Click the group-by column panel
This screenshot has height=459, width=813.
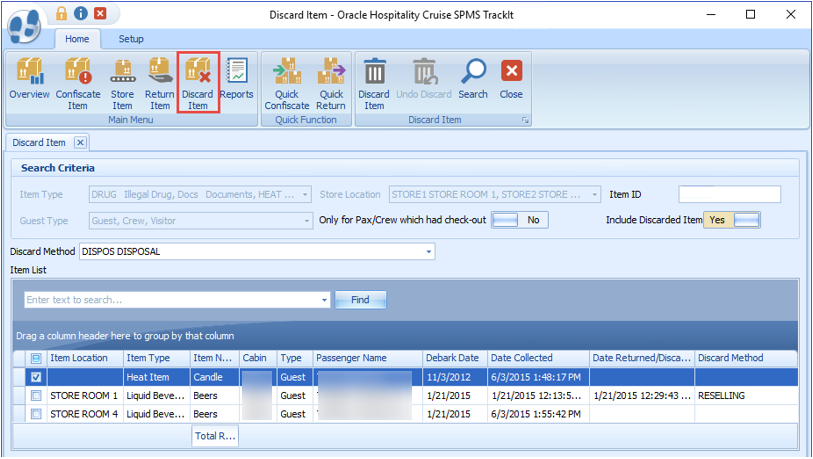point(405,336)
